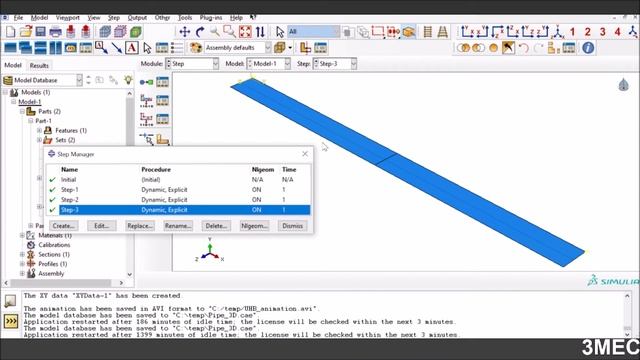The height and width of the screenshot is (360, 640).
Task: Click the Undo arrow in the toolbar
Action: pyautogui.click(x=523, y=48)
